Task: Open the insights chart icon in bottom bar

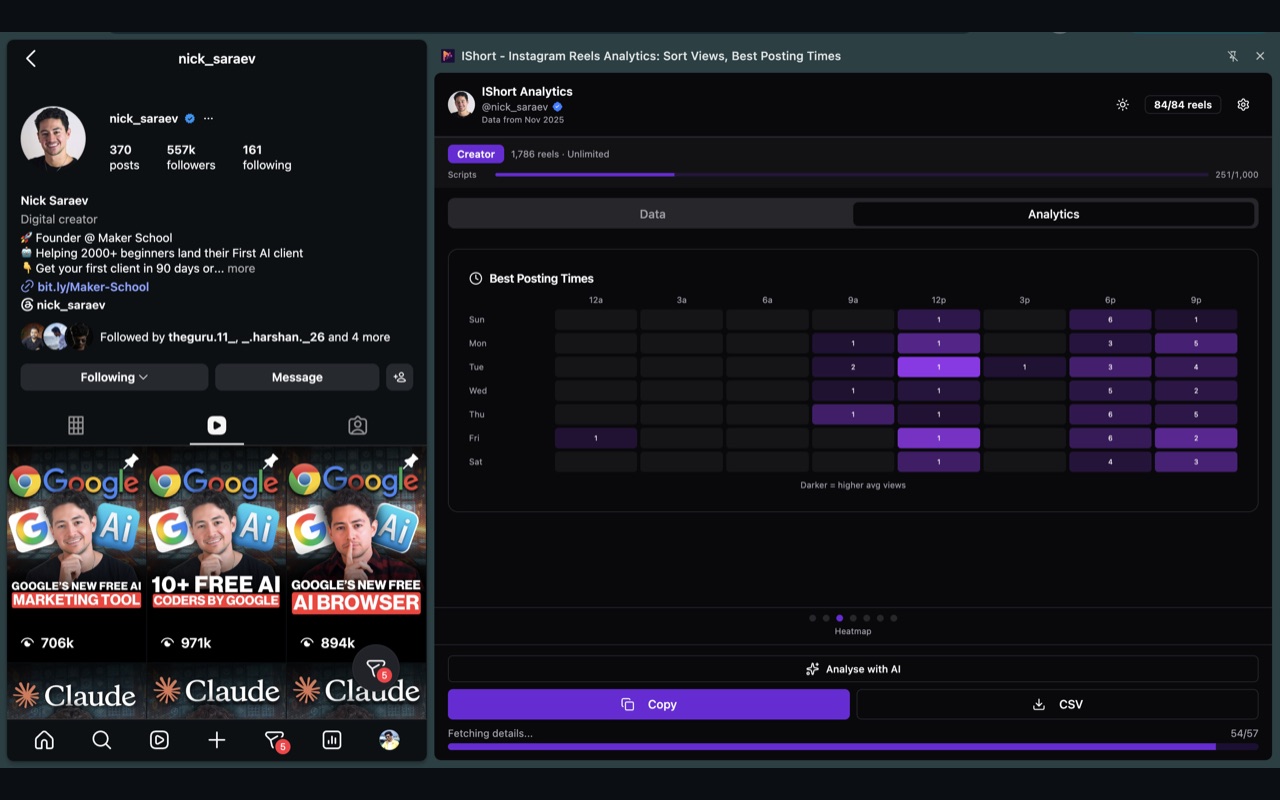Action: tap(332, 740)
